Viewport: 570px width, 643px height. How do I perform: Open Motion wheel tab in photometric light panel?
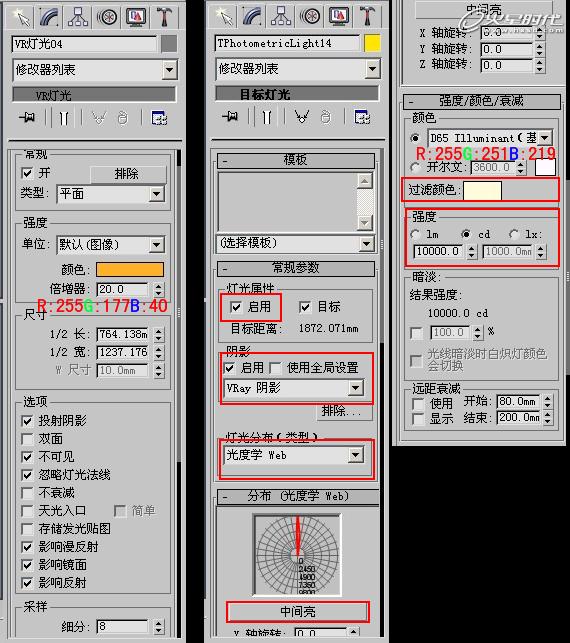click(x=310, y=16)
